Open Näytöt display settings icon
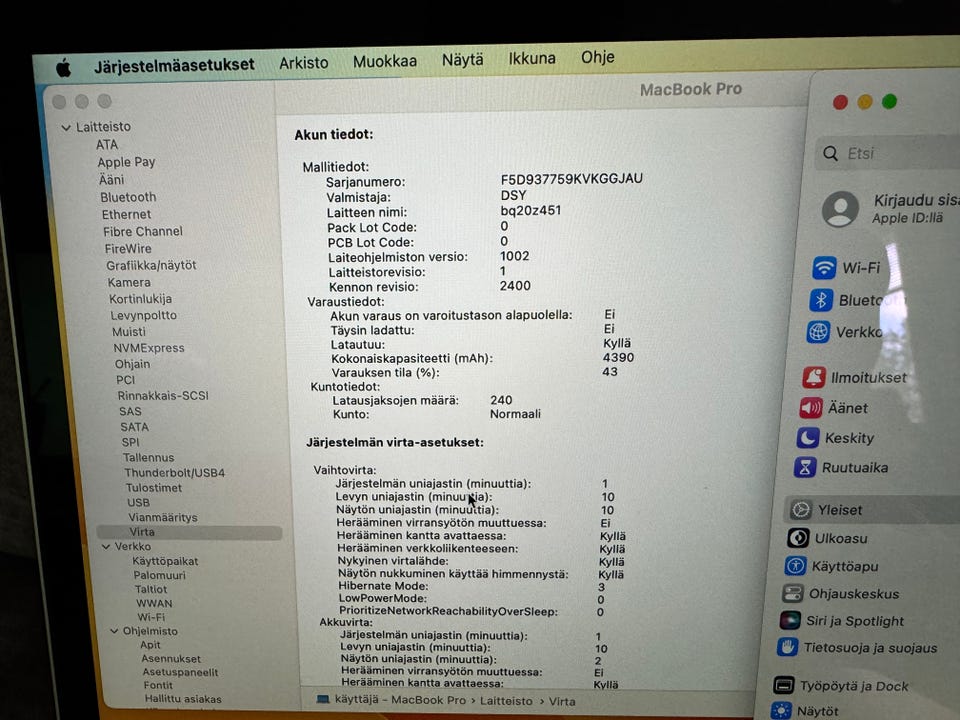Screen dimensions: 960x720 781,710
